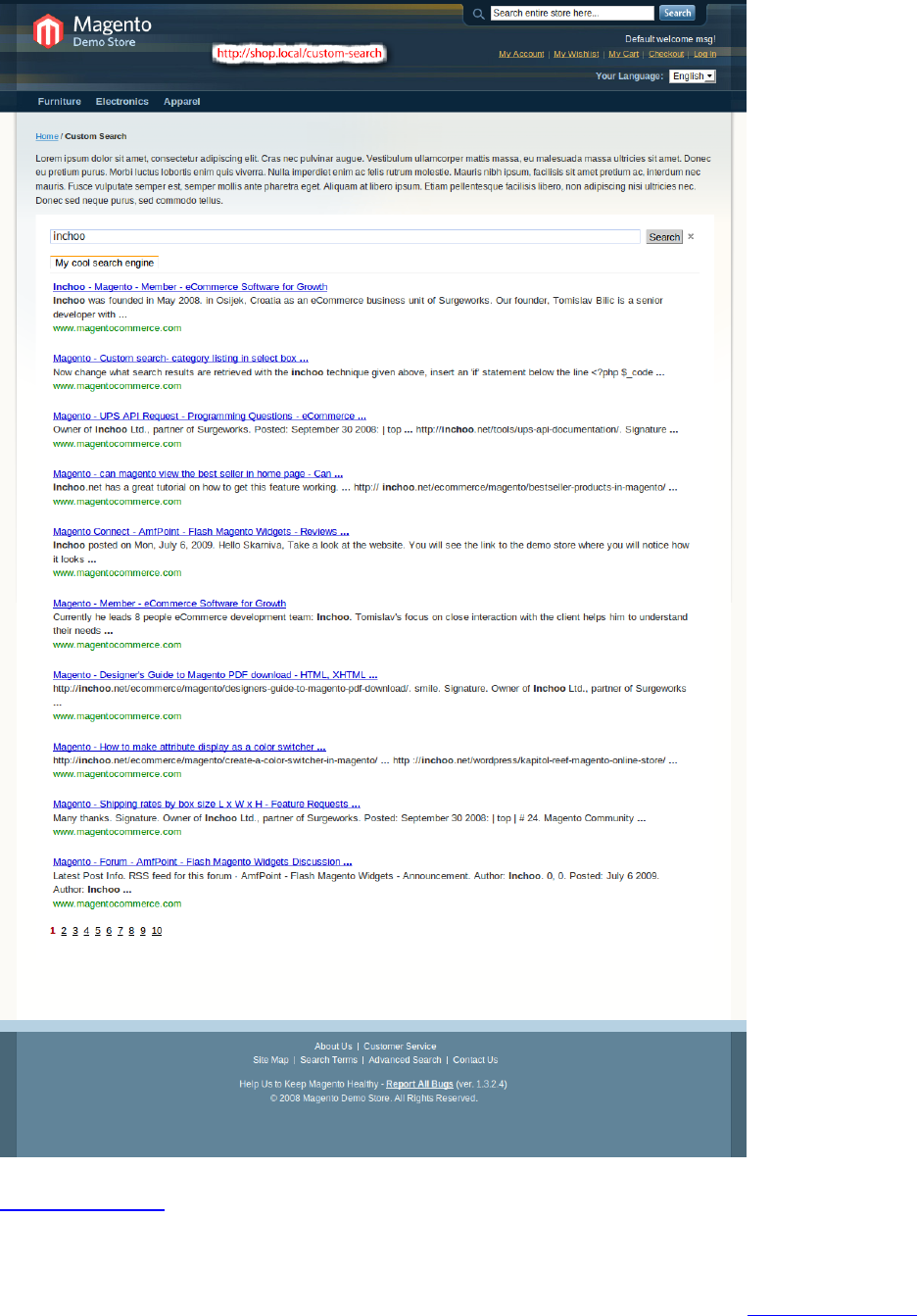Open 'Shipping rates by box size' result

click(207, 804)
